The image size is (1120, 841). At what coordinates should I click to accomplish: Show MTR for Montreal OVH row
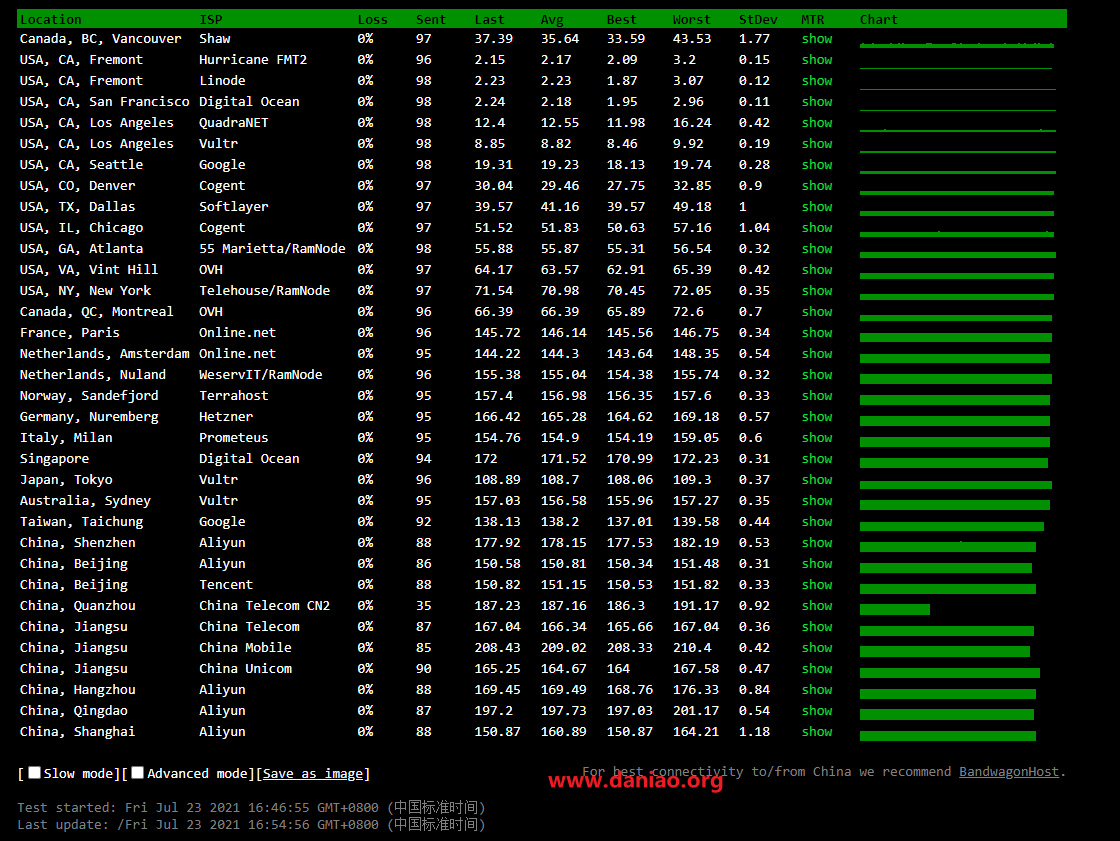(x=816, y=312)
